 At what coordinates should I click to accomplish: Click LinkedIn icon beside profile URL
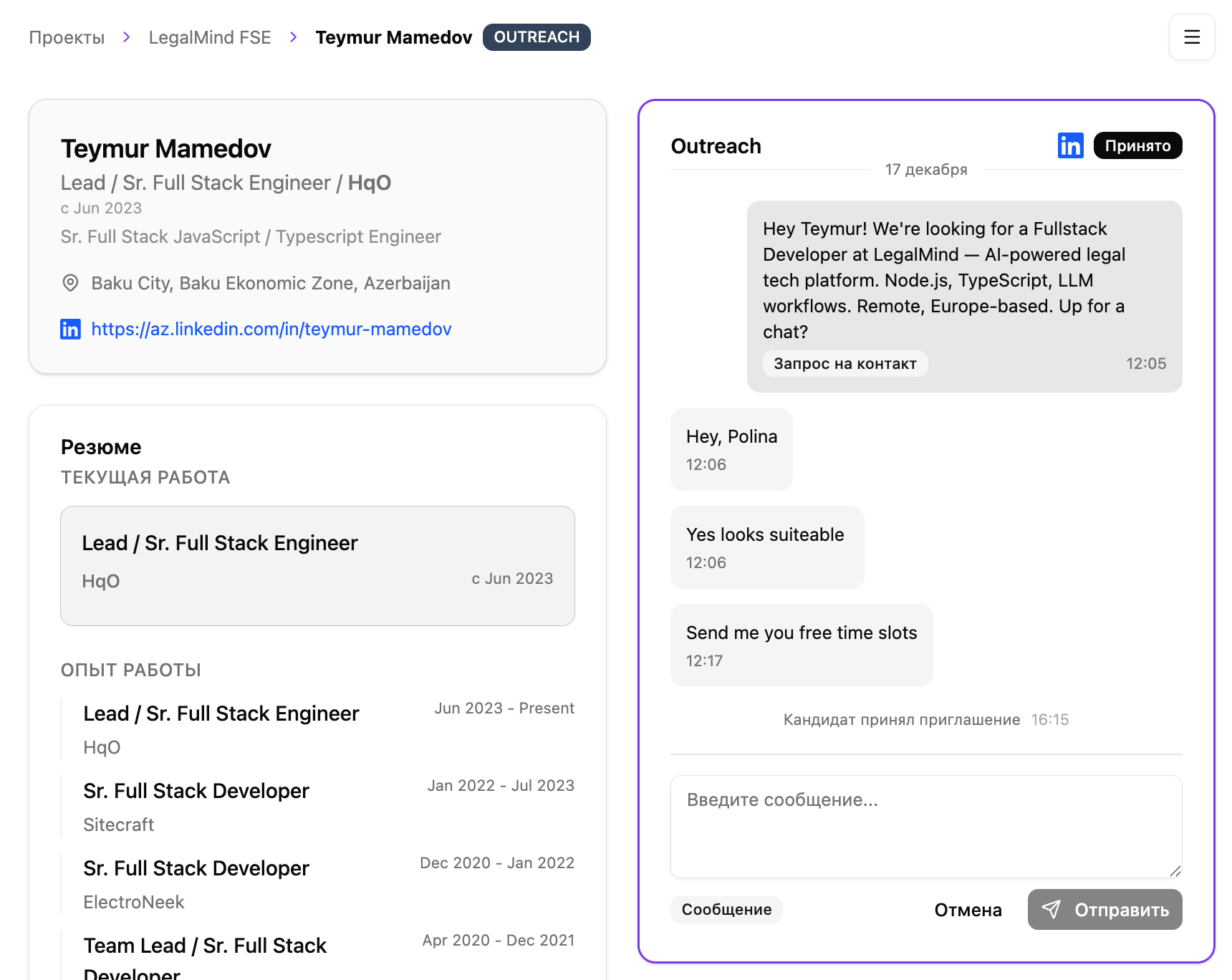70,329
